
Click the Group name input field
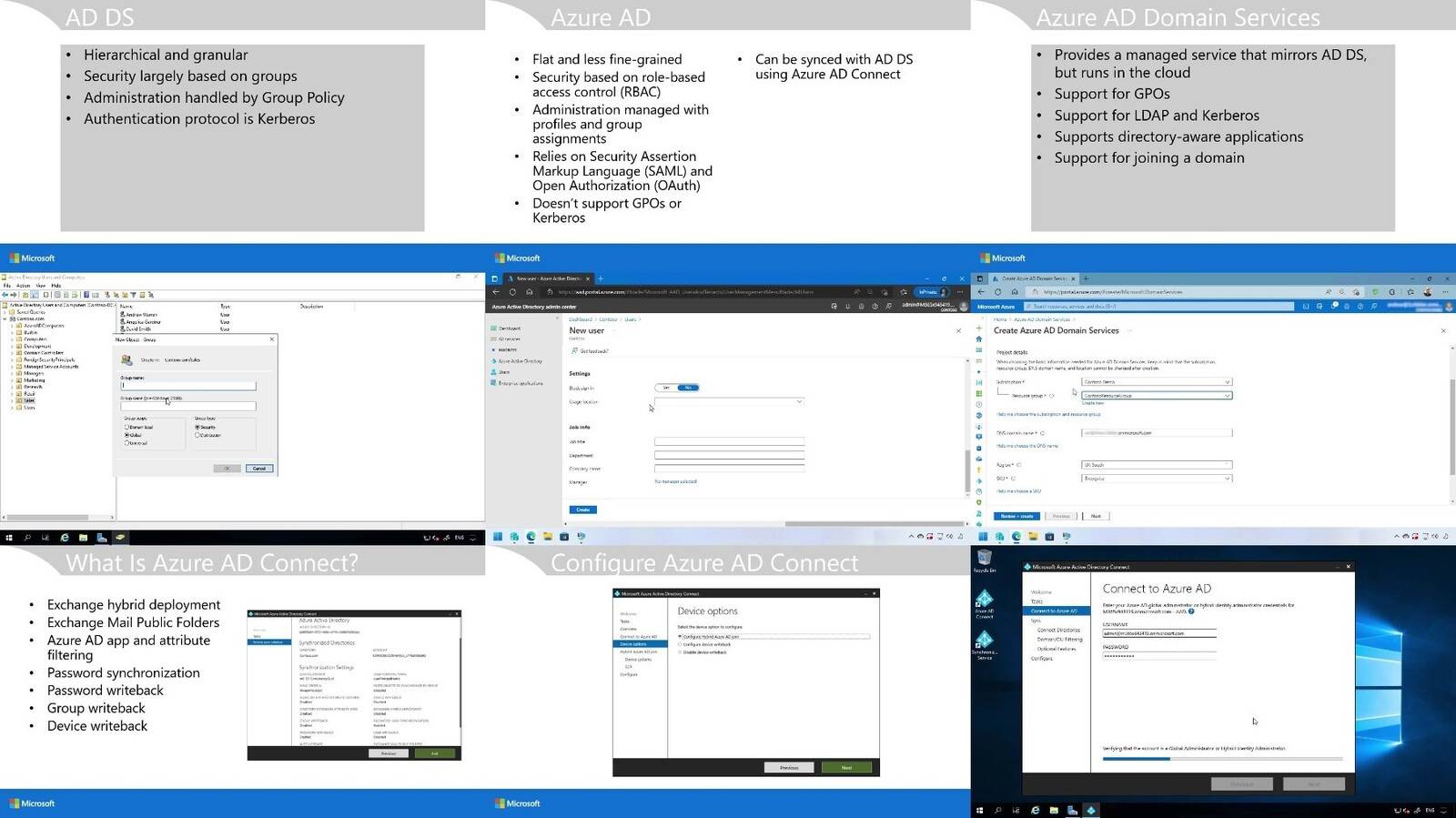pos(188,386)
